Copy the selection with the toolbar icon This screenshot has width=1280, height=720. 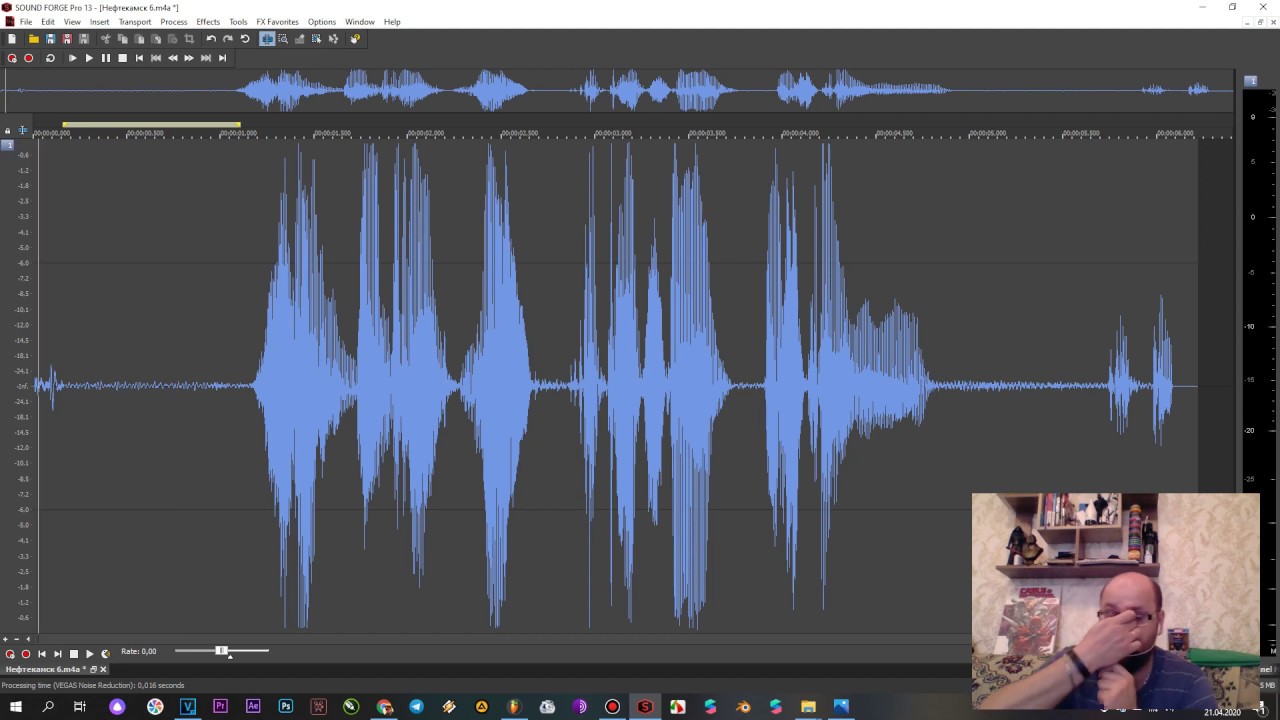click(122, 39)
